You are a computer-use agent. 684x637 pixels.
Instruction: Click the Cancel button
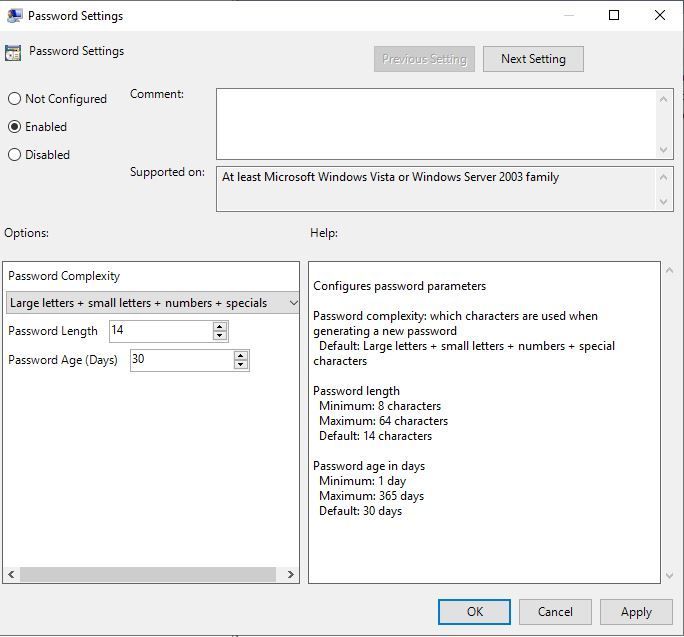pyautogui.click(x=555, y=612)
